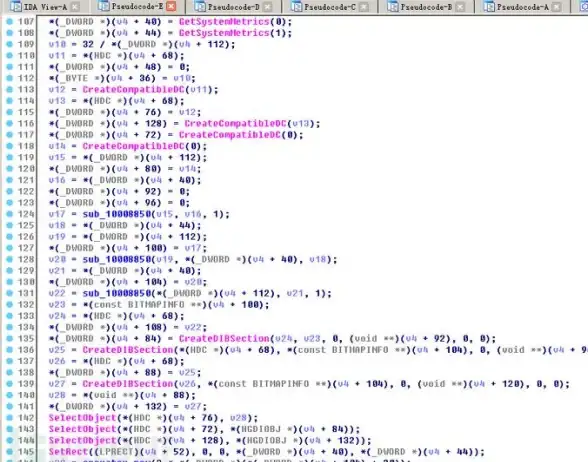Close the Pseudocode-C tab
This screenshot has height=462, width=588.
click(364, 7)
